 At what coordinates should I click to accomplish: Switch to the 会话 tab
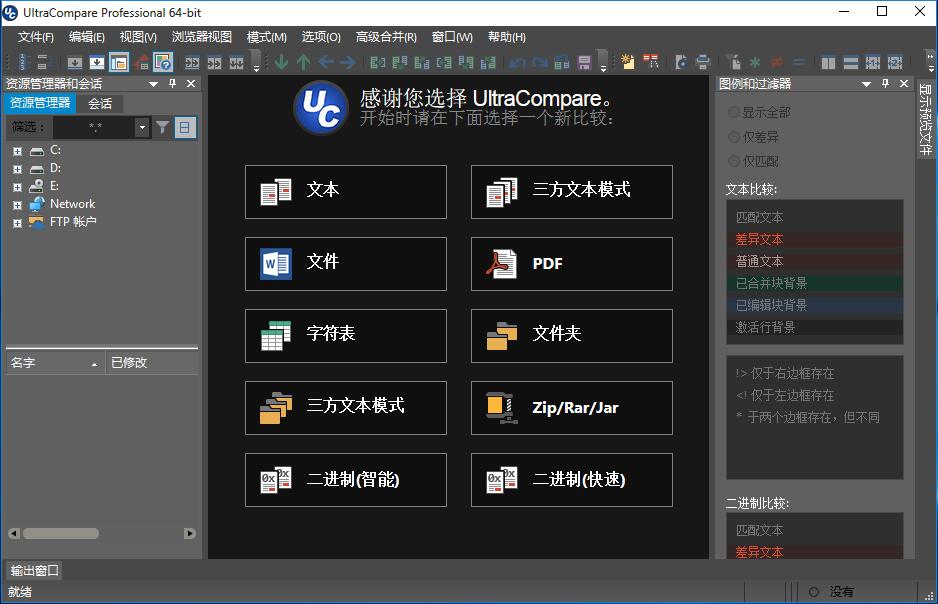click(100, 103)
